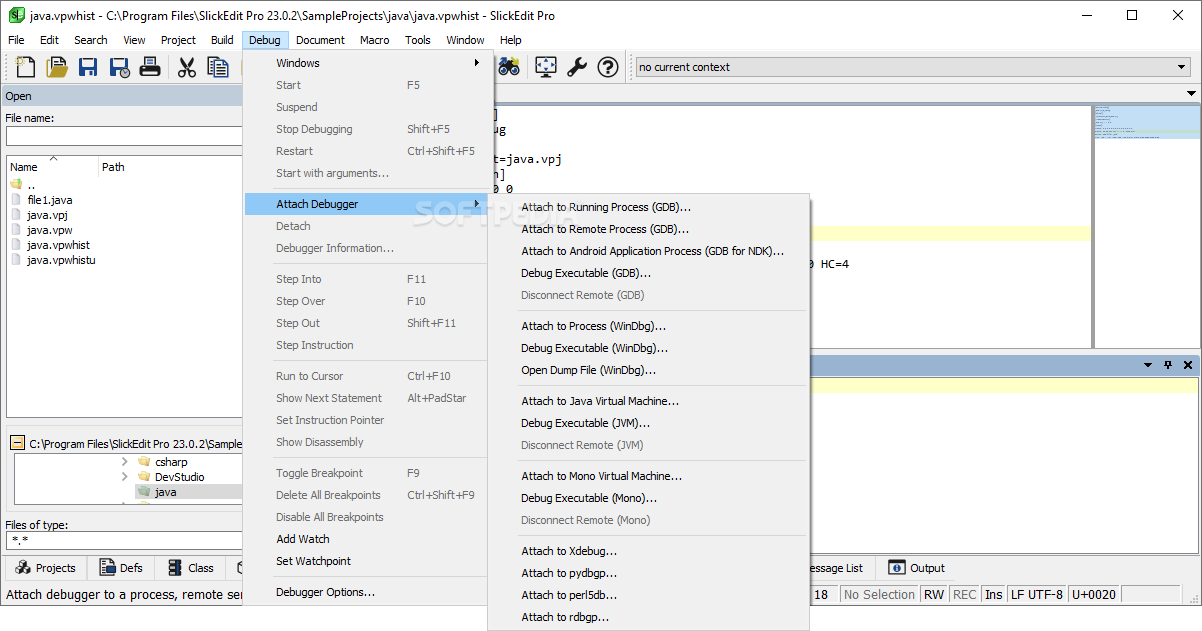The width and height of the screenshot is (1202, 631).
Task: Click the Open File folder toolbar icon
Action: click(57, 67)
